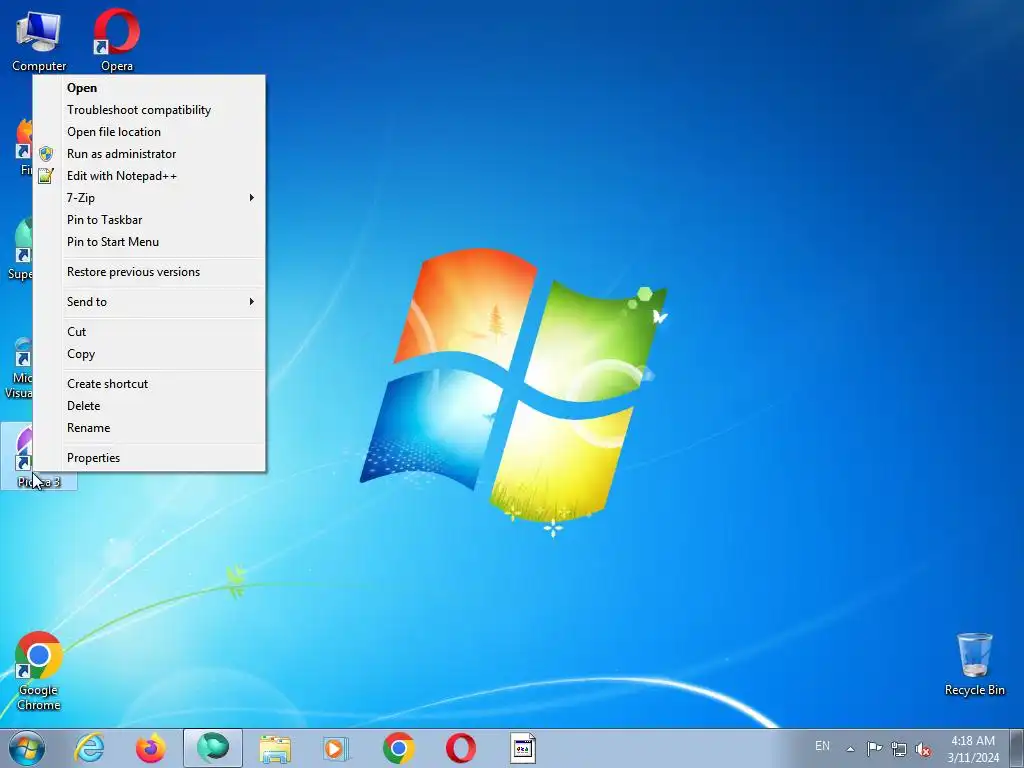The image size is (1024, 768).
Task: Expand the 7-Zip submenu
Action: click(149, 198)
